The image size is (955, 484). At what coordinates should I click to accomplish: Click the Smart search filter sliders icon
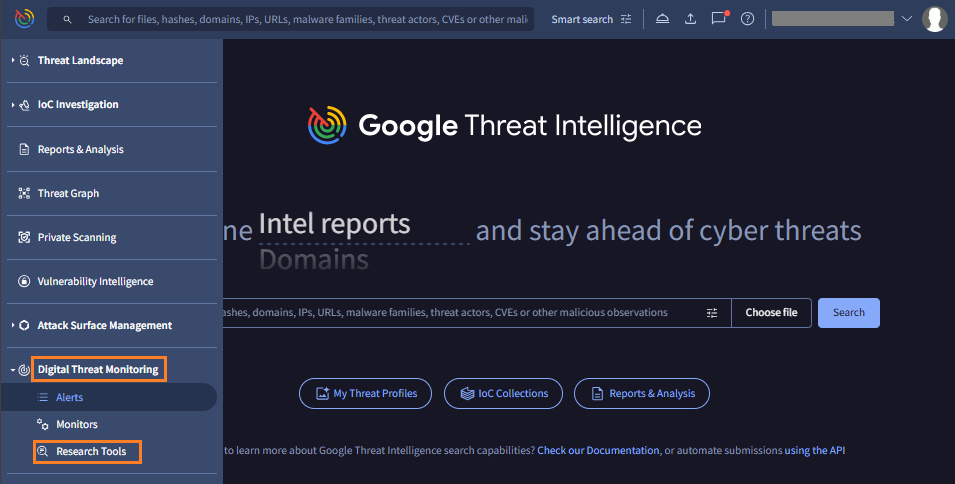pos(626,19)
